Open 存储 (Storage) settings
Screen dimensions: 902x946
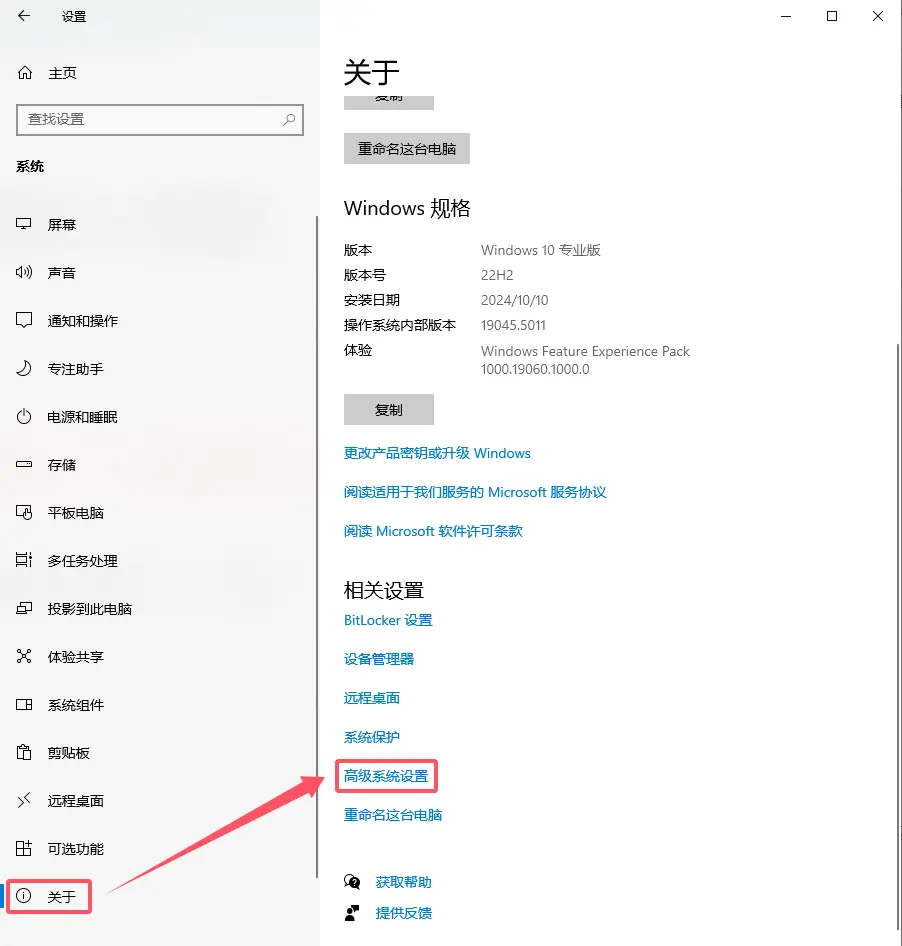point(62,464)
